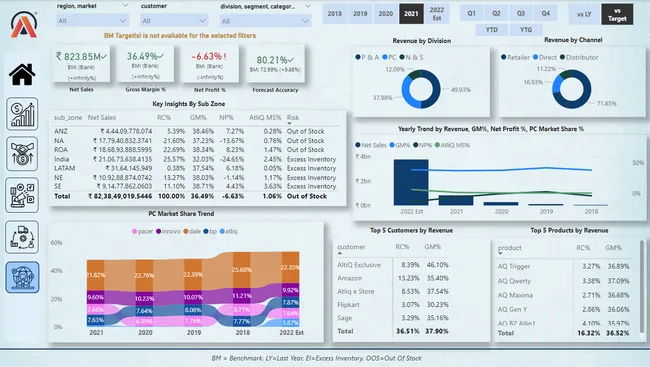The width and height of the screenshot is (650, 367).
Task: Click the Forecast Accuracy checkmark indicator
Action: [x=291, y=60]
